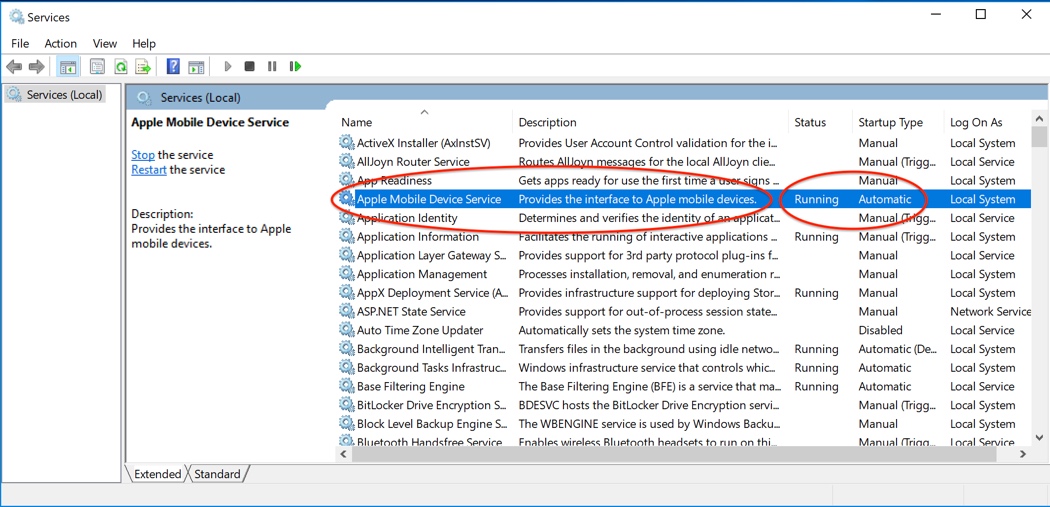Select Background Intelligent Transfer service row
The image size is (1050, 507).
(x=684, y=349)
